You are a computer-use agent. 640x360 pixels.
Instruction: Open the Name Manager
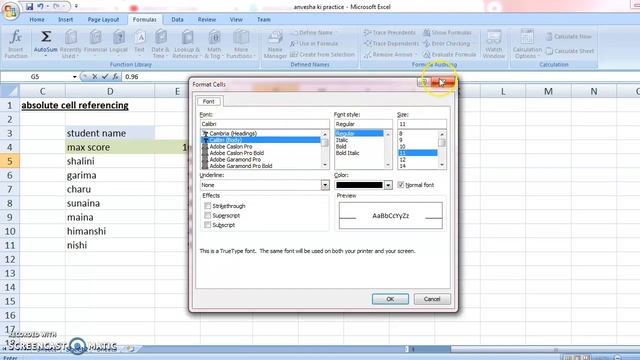(x=275, y=44)
